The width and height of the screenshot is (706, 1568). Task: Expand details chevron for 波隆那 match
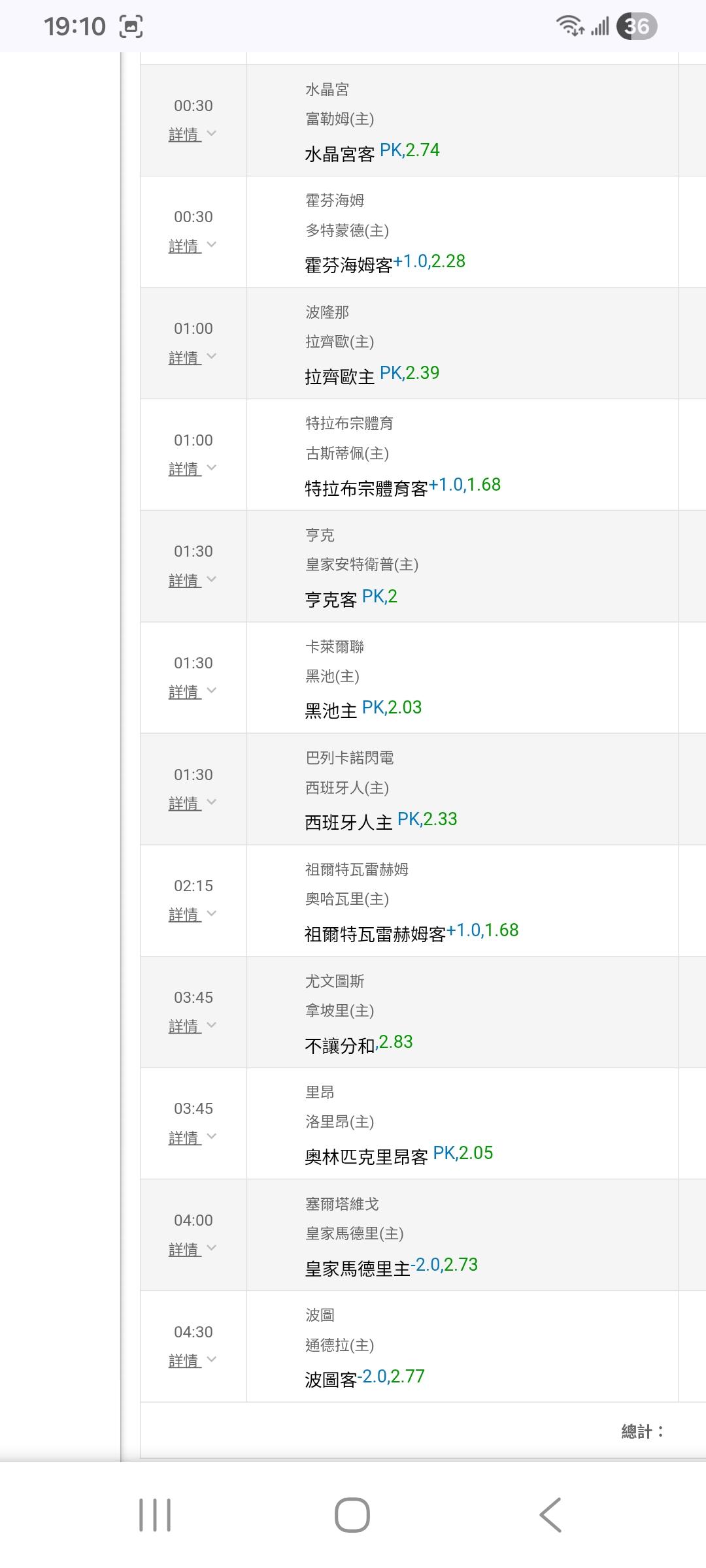211,357
